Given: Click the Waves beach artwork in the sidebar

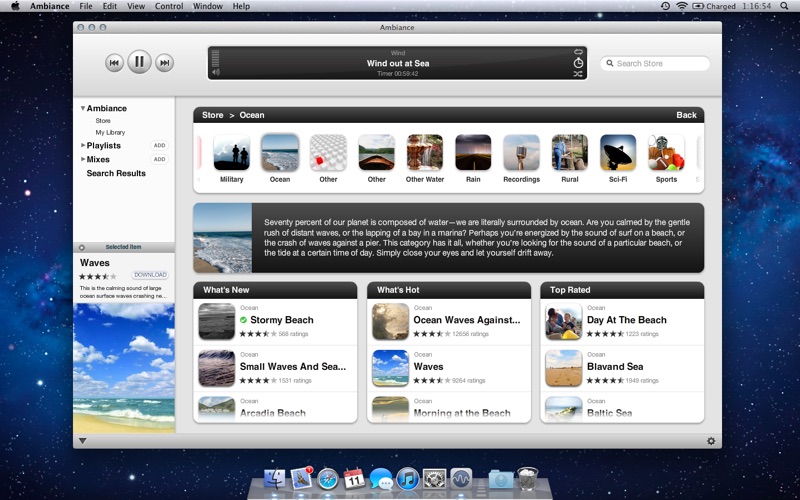Looking at the screenshot, I should 124,368.
